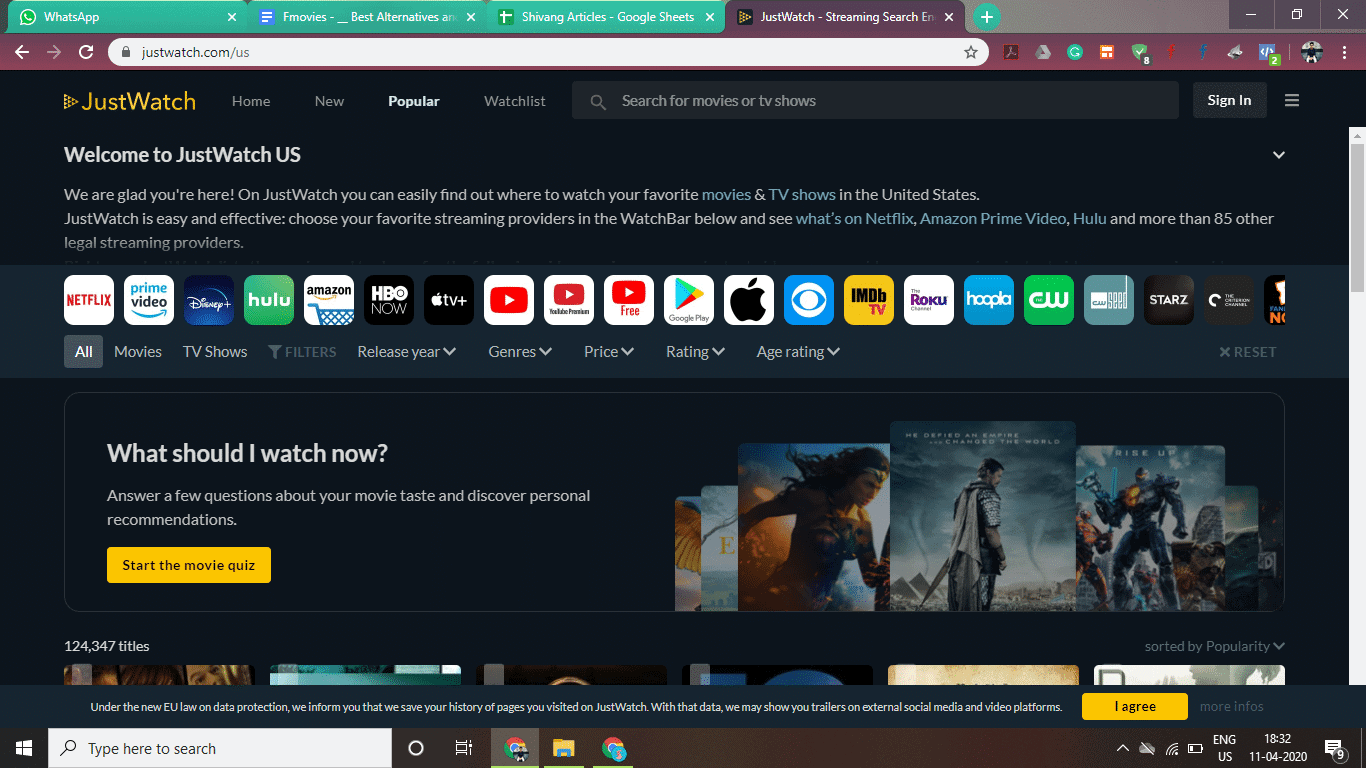Image resolution: width=1366 pixels, height=768 pixels.
Task: Expand the Age rating filter
Action: [798, 352]
